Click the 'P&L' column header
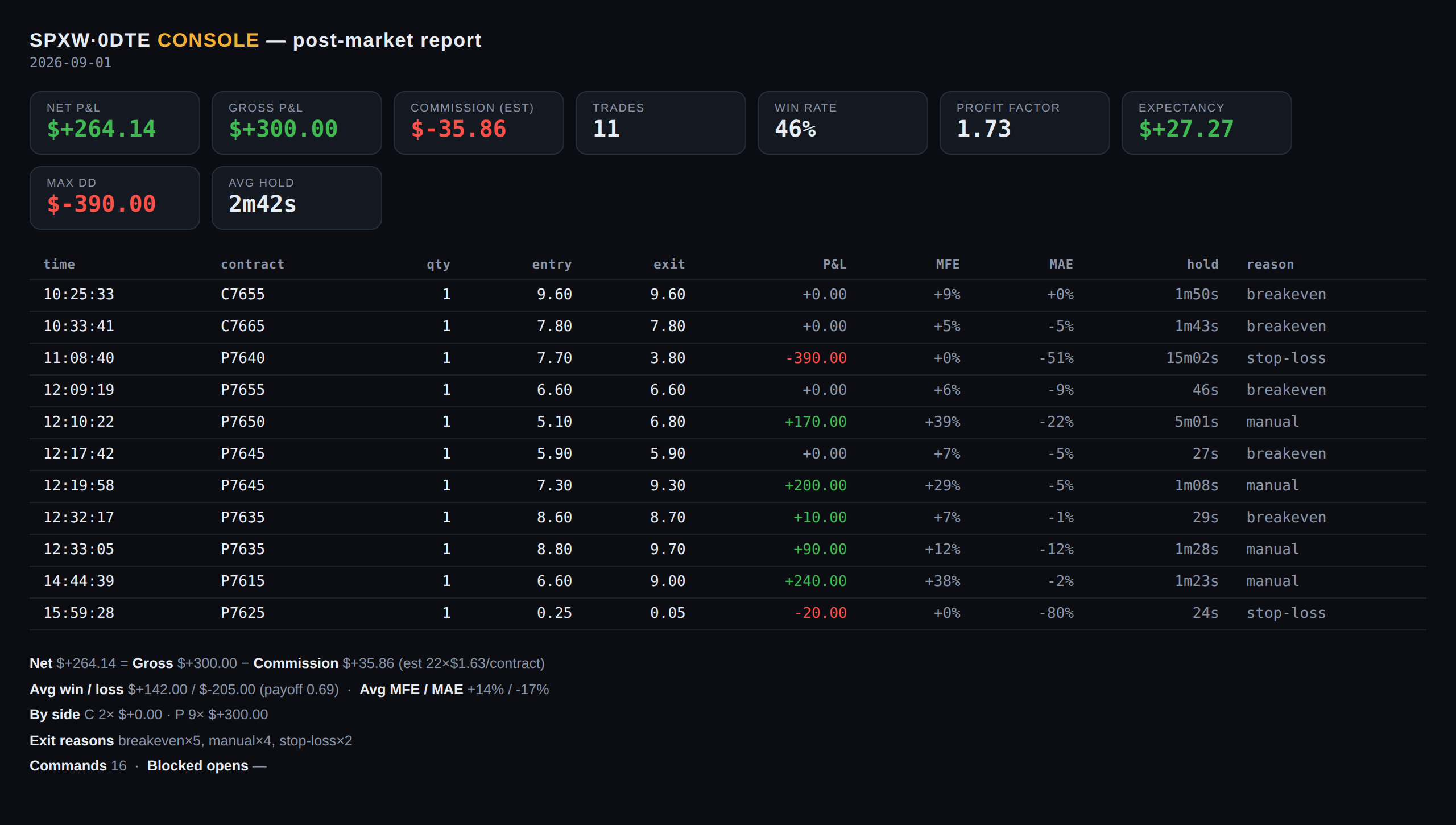The height and width of the screenshot is (825, 1456). click(835, 265)
